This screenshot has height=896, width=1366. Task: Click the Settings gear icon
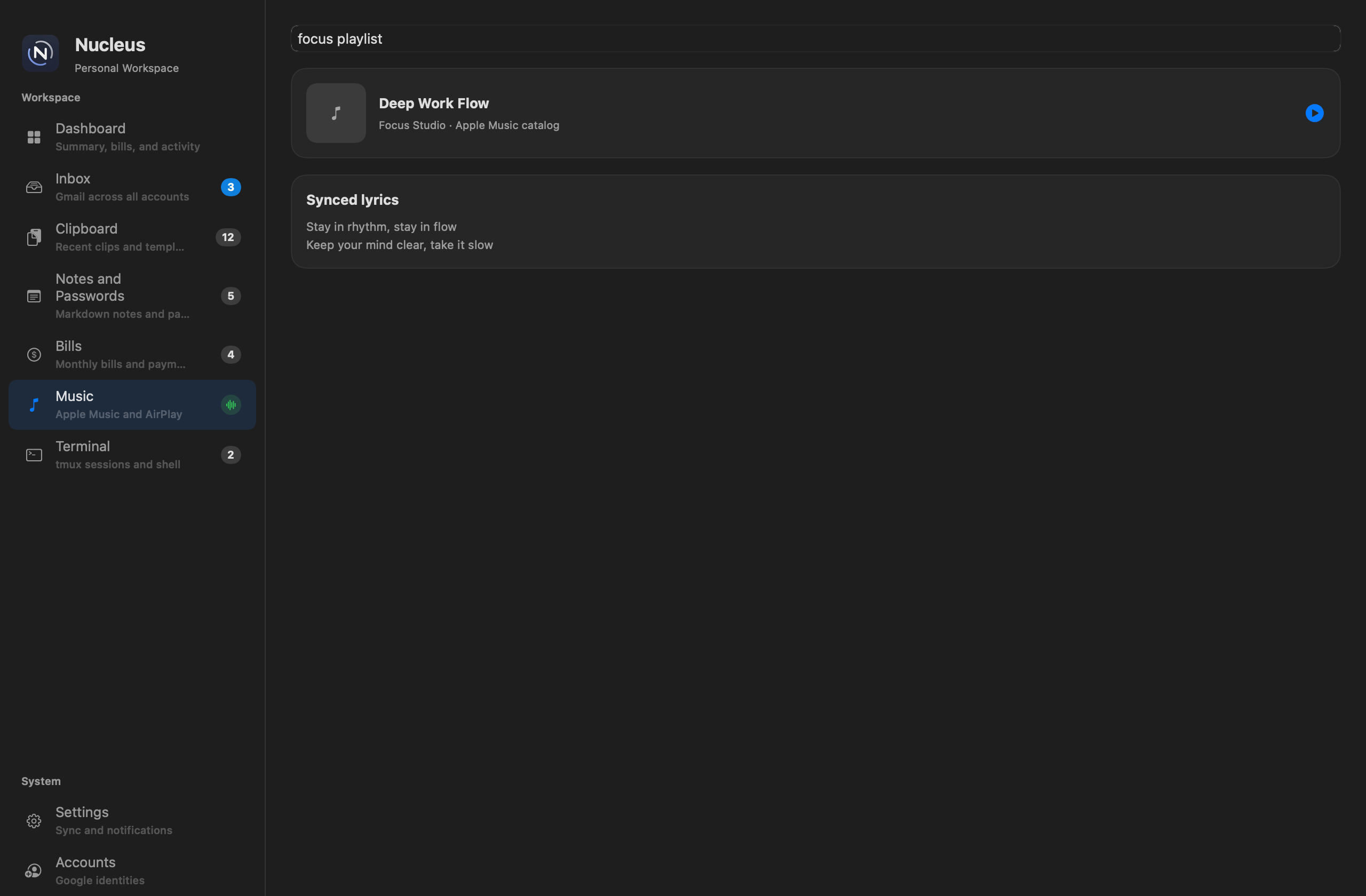click(34, 821)
